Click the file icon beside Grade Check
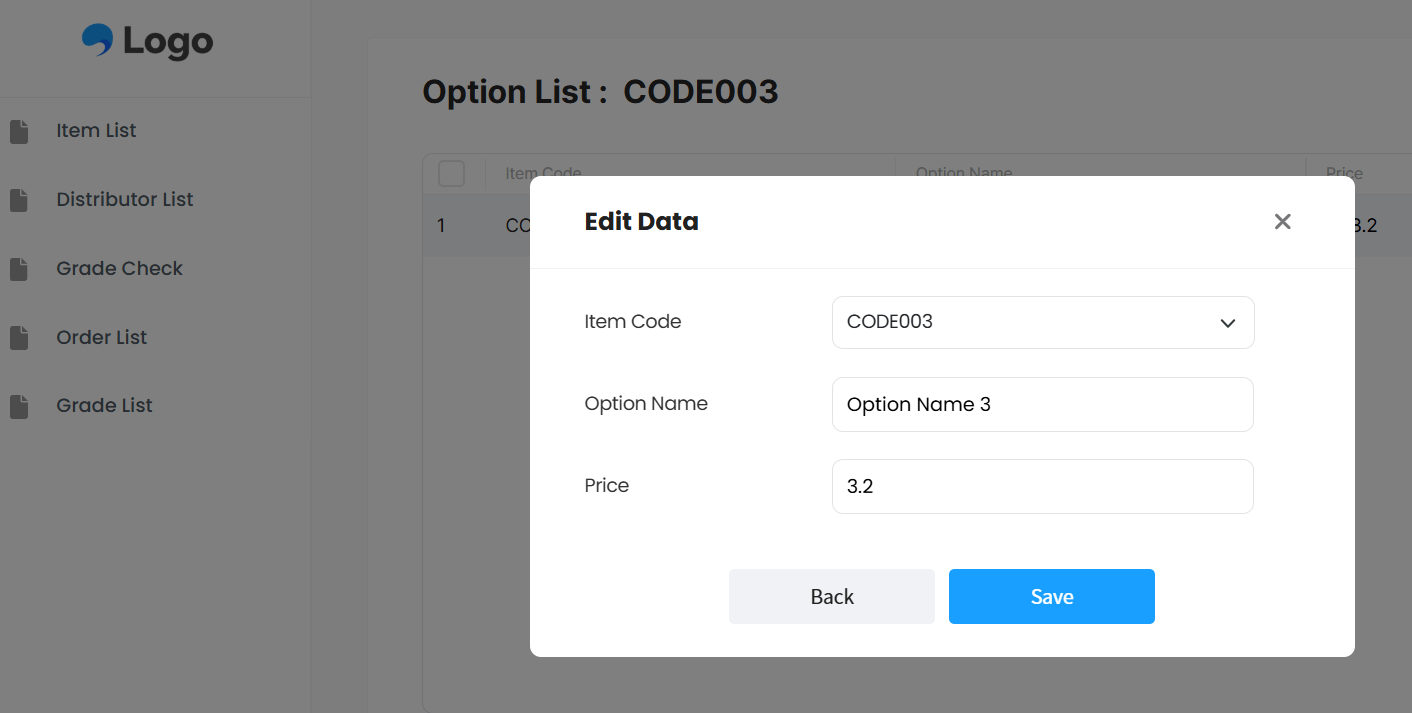The width and height of the screenshot is (1412, 713). pos(19,269)
